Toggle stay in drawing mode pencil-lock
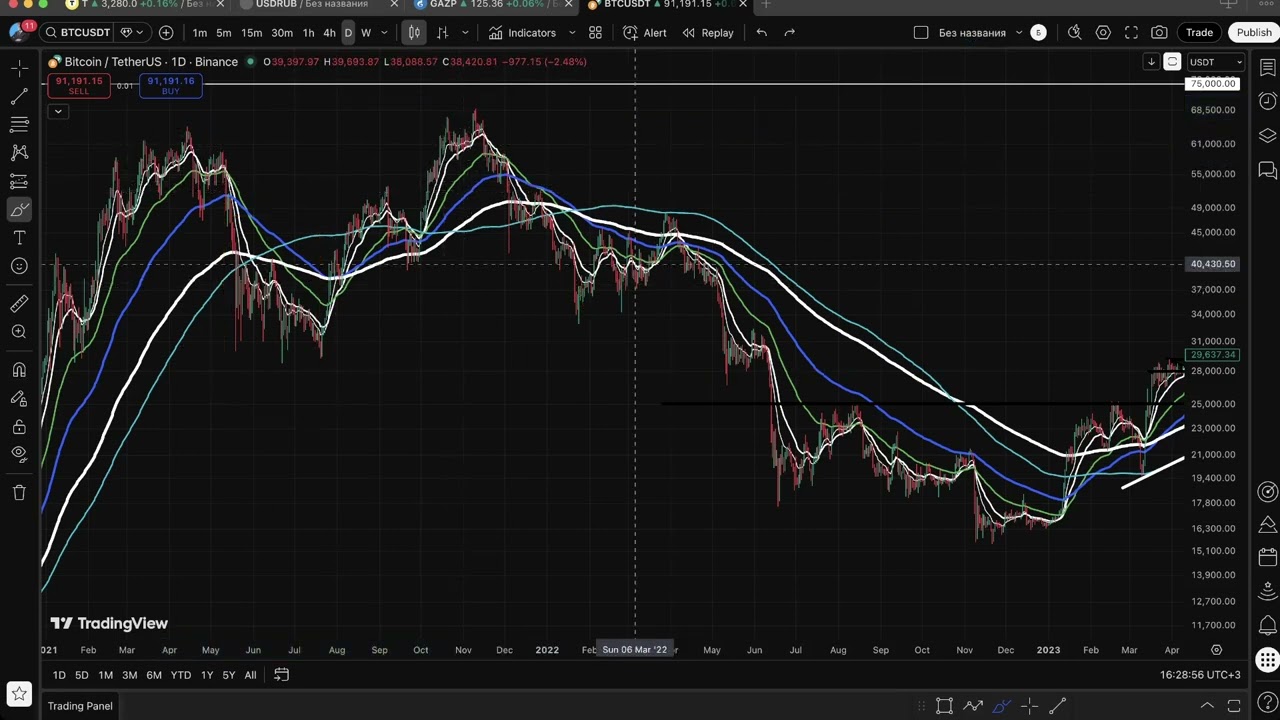The width and height of the screenshot is (1280, 720). tap(19, 398)
